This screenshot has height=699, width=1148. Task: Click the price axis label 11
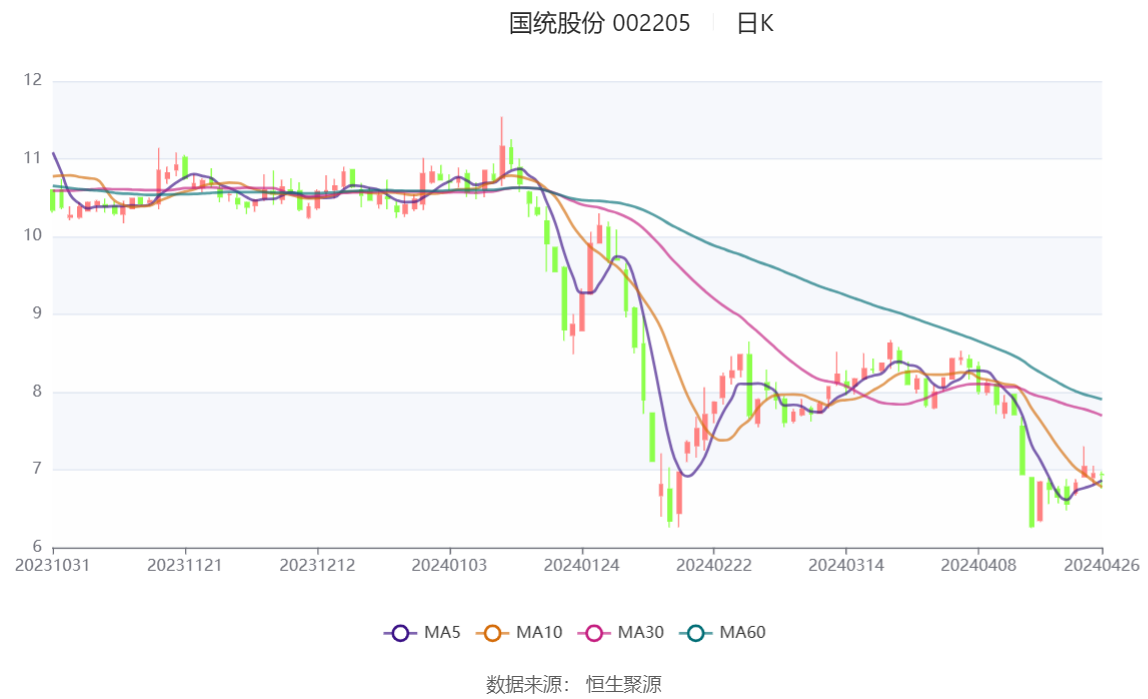(x=33, y=157)
